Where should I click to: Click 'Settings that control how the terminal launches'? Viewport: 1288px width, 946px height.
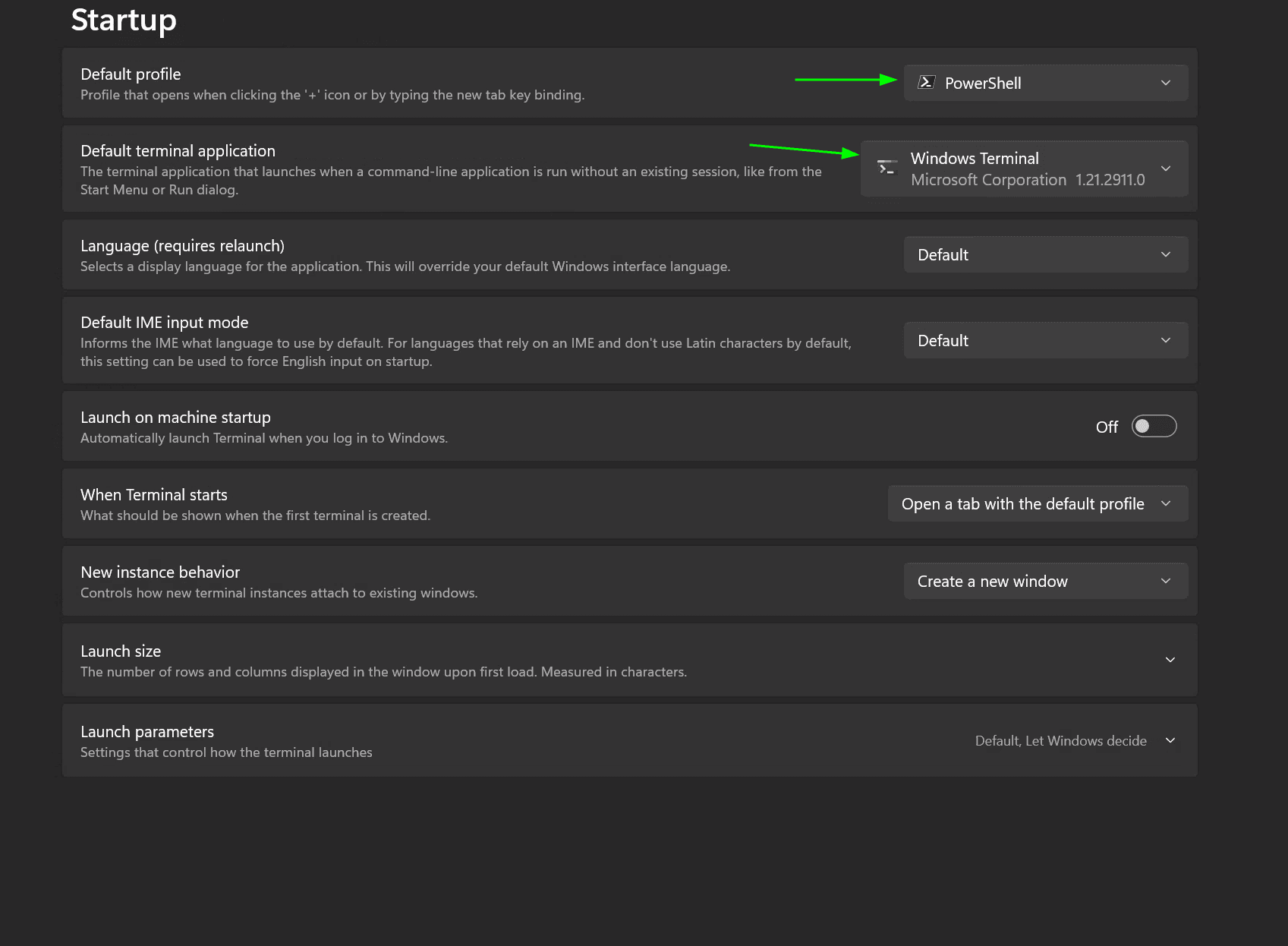coord(226,752)
